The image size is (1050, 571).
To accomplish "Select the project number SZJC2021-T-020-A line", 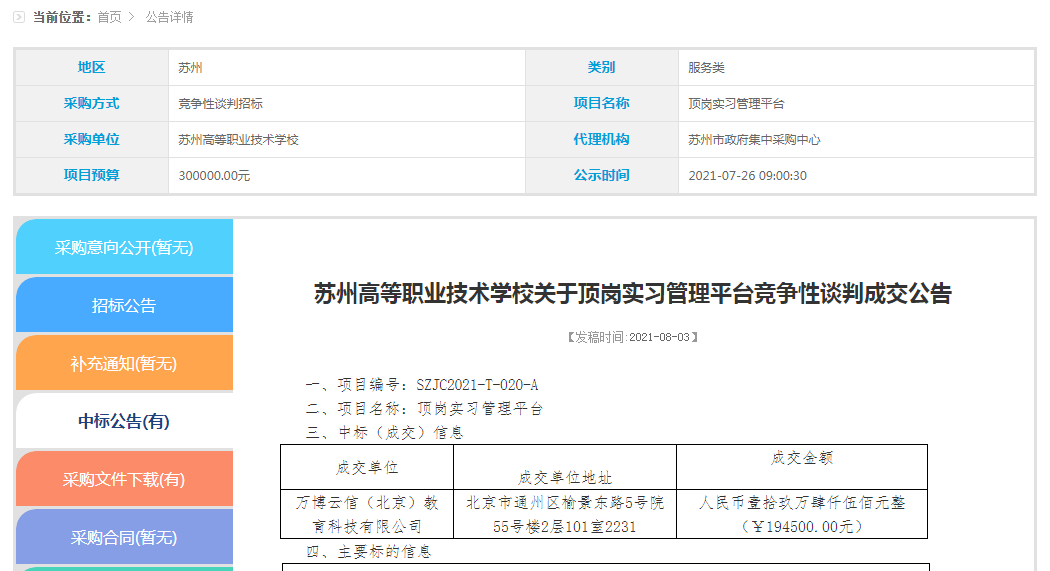I will point(422,385).
